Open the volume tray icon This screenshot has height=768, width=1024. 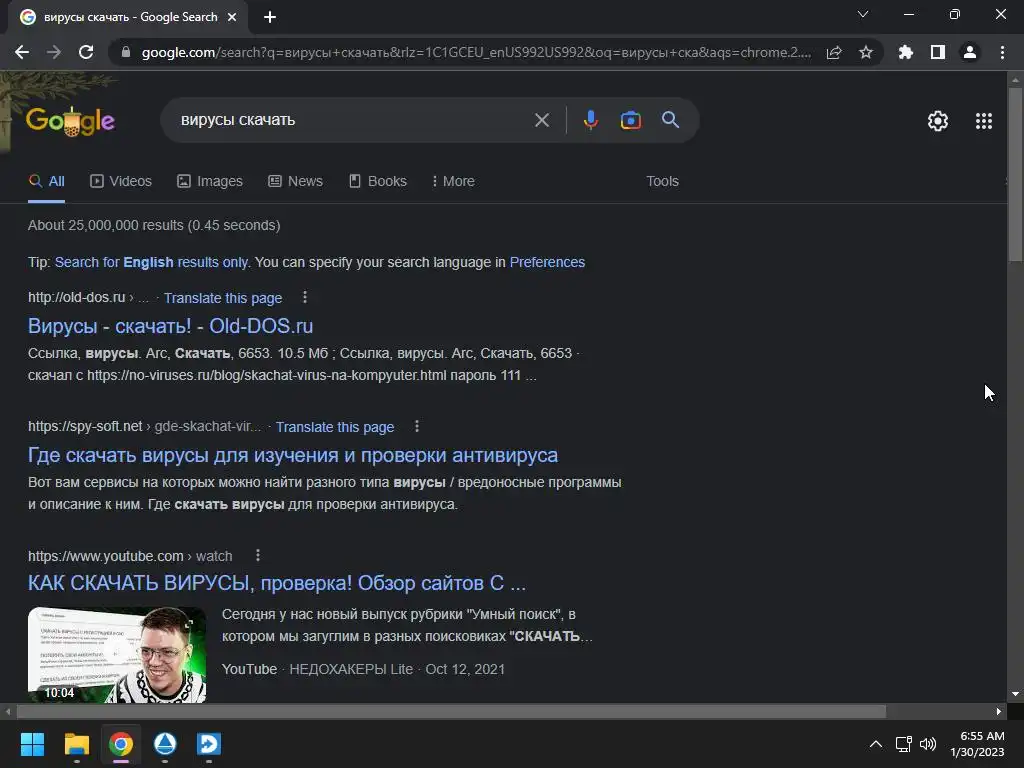[x=928, y=744]
